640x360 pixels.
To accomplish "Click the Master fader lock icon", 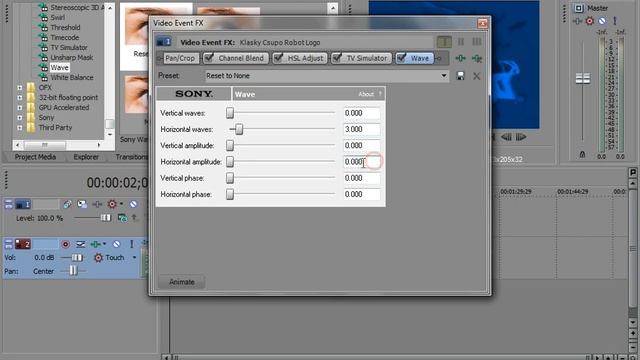I will click(x=582, y=154).
